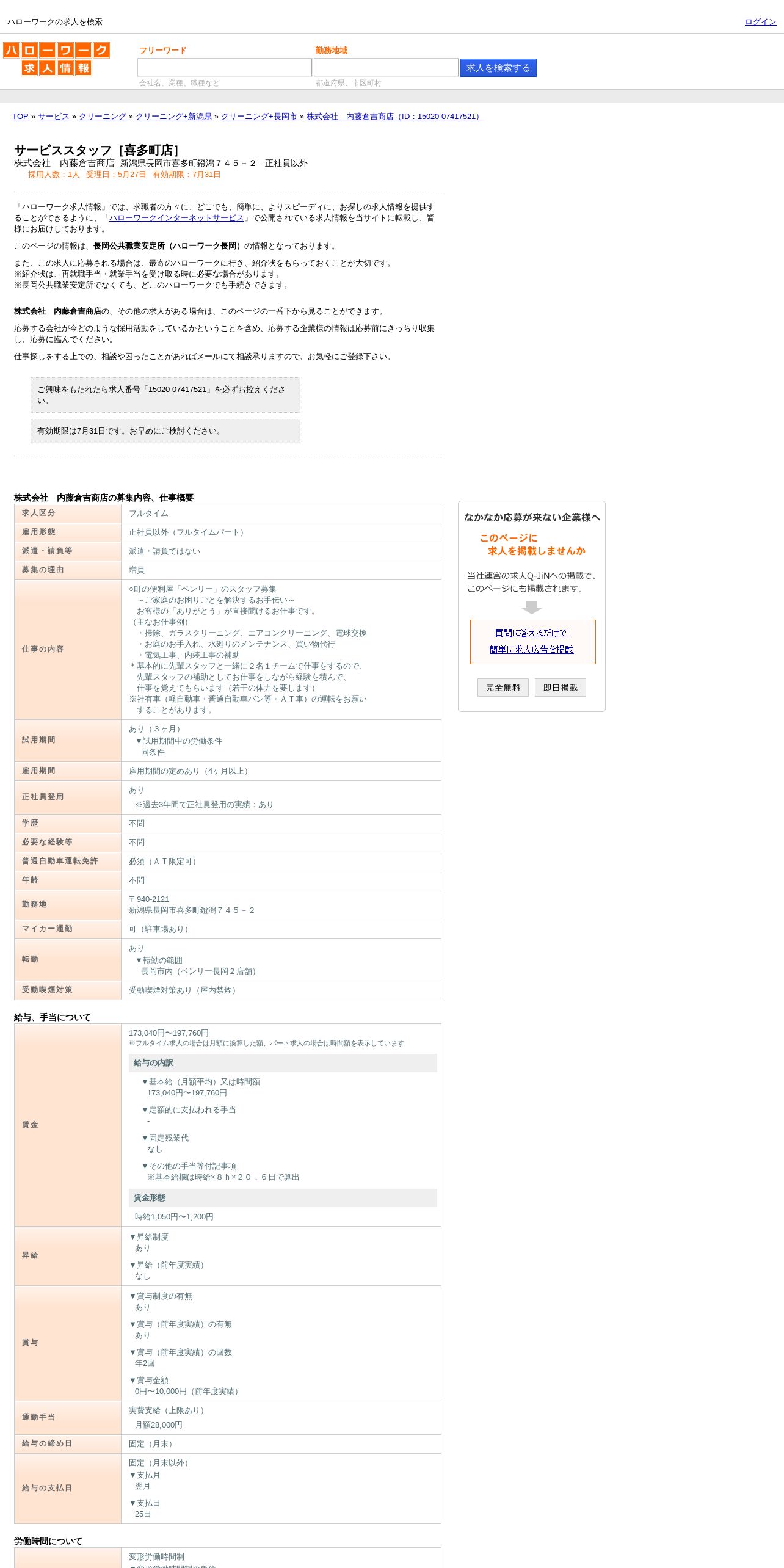Screen dimensions: 784x1568
Task: Click the フルタイム value cell
Action: coord(281,514)
